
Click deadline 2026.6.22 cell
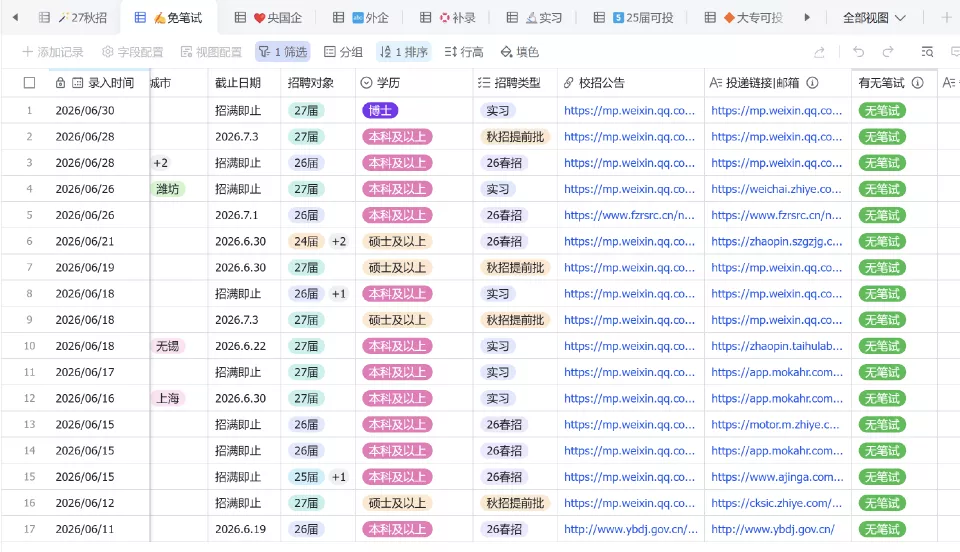pyautogui.click(x=241, y=346)
